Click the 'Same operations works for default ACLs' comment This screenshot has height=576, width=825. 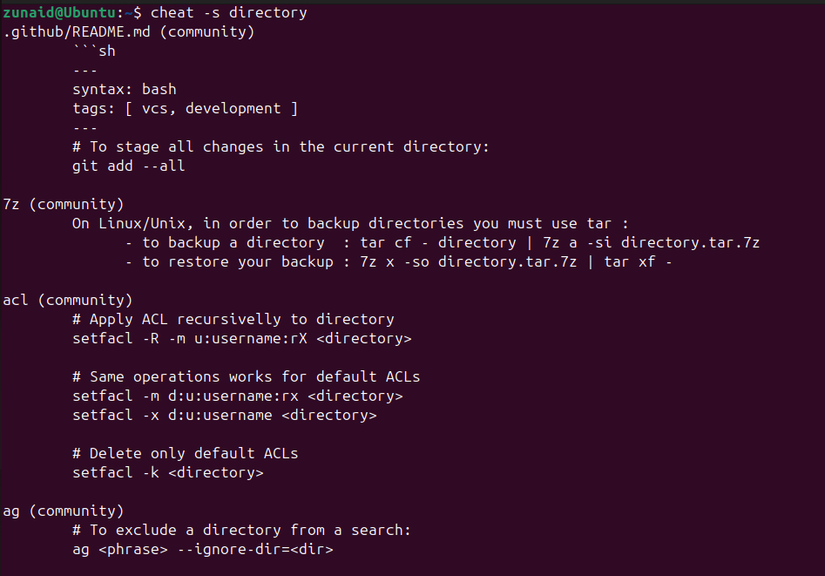pyautogui.click(x=246, y=377)
